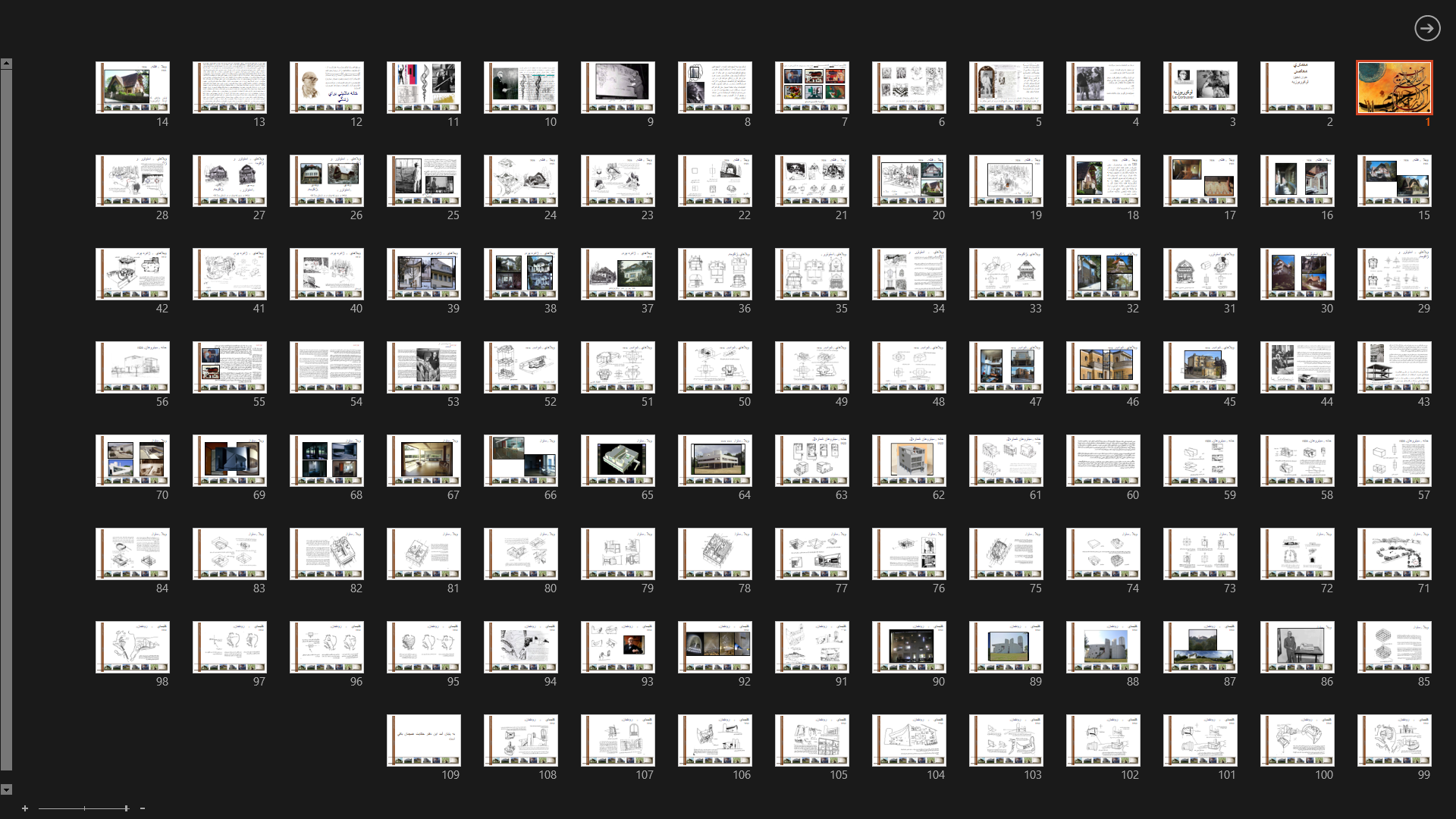This screenshot has height=819, width=1456.
Task: Select slide 3 thumbnail
Action: [1200, 88]
